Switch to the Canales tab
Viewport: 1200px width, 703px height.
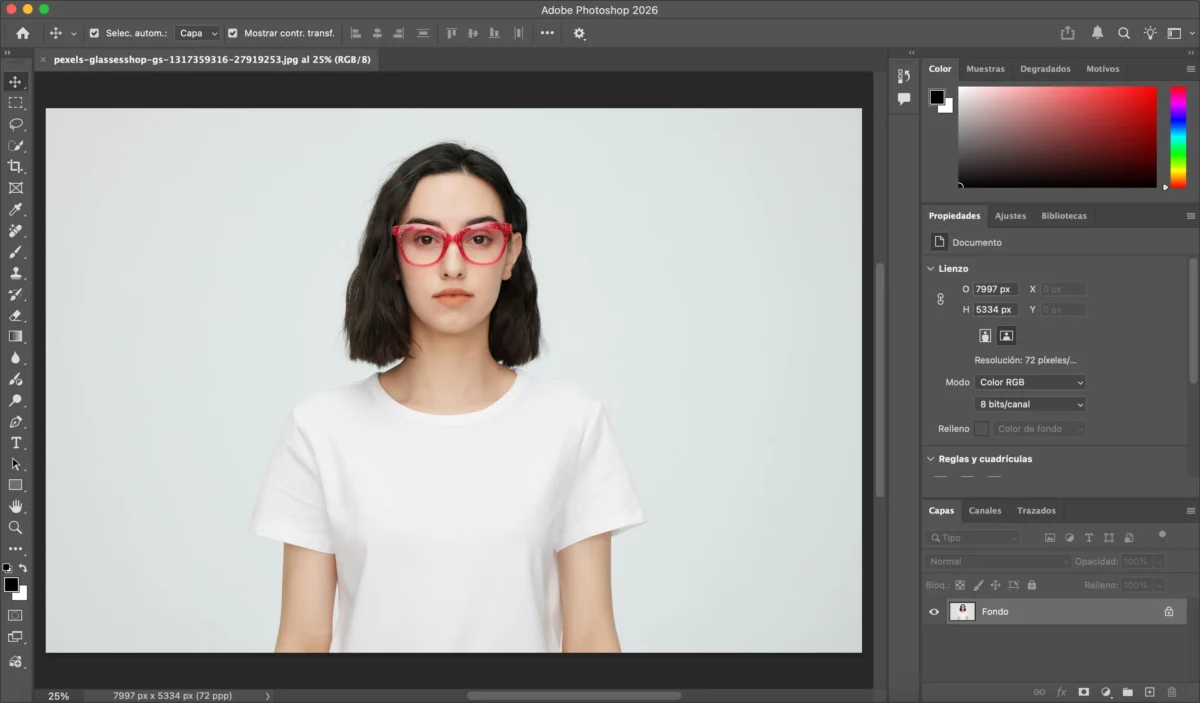(985, 510)
